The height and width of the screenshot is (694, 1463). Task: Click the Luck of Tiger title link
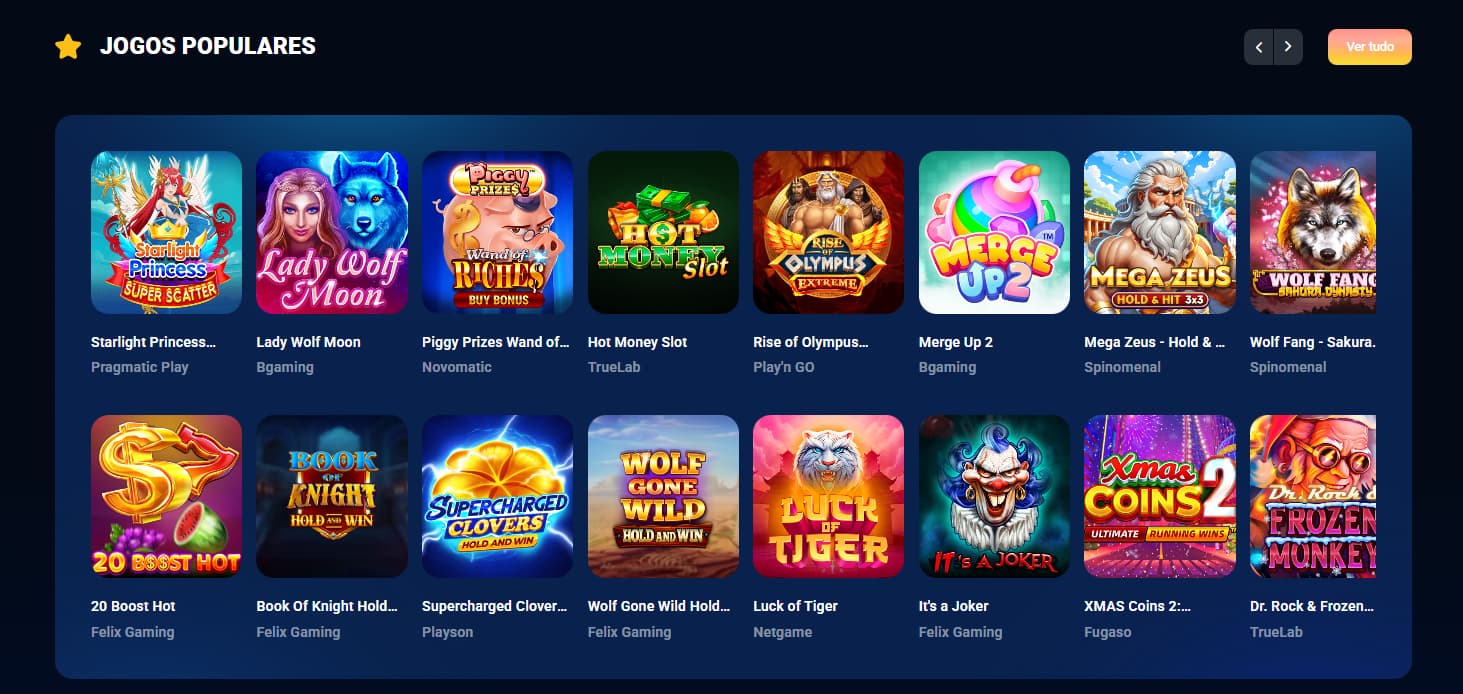[795, 606]
